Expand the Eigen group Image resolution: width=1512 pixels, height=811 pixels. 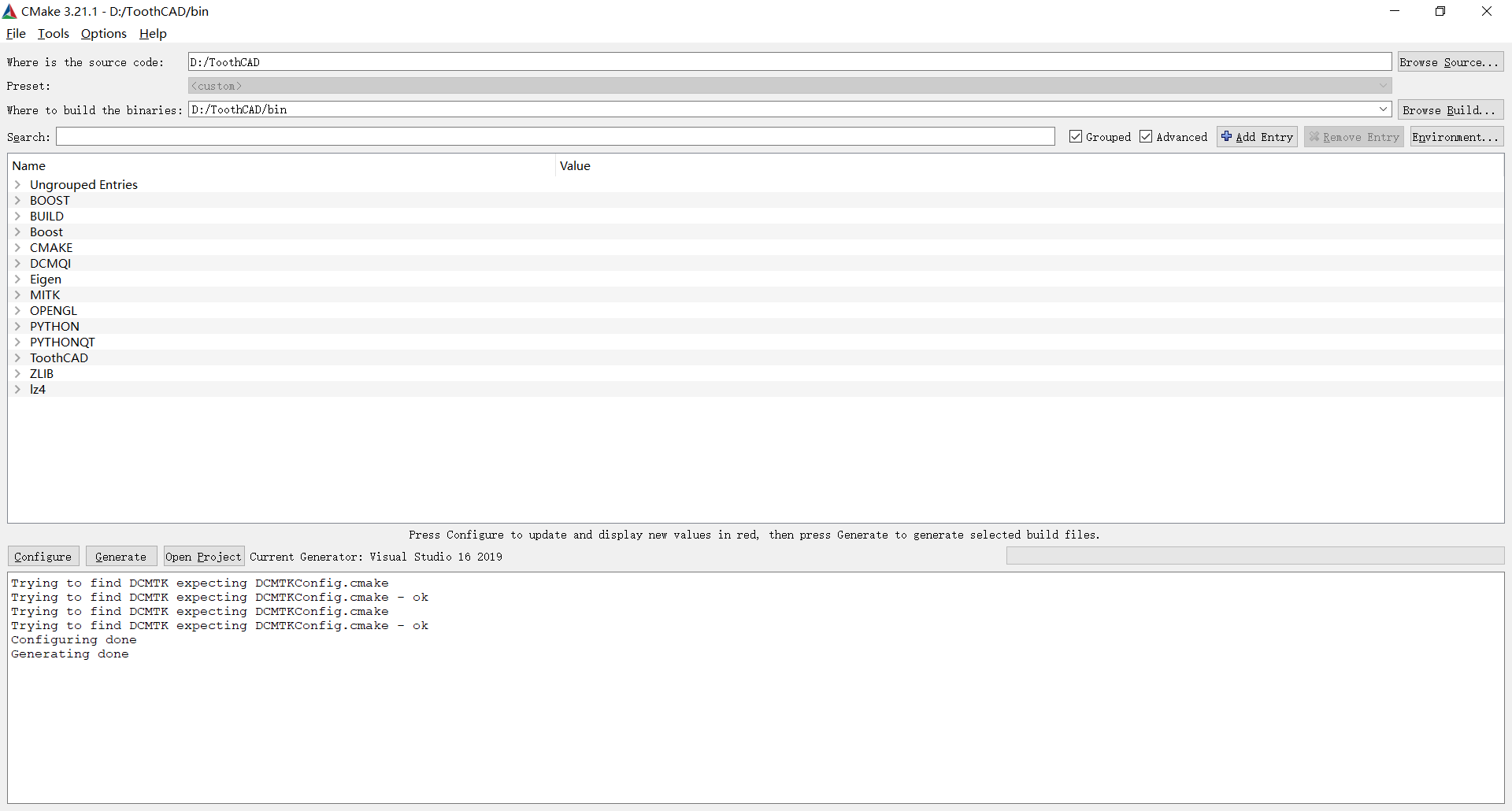pyautogui.click(x=17, y=279)
